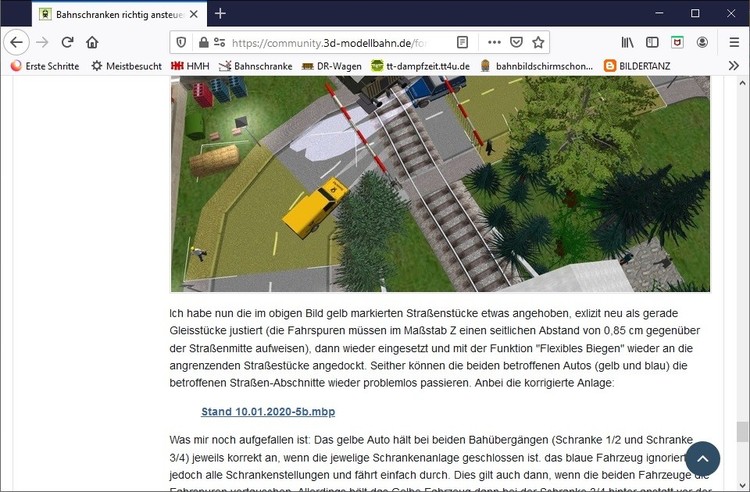This screenshot has width=750, height=492.
Task: Open tracking protection shield info
Action: [x=181, y=43]
